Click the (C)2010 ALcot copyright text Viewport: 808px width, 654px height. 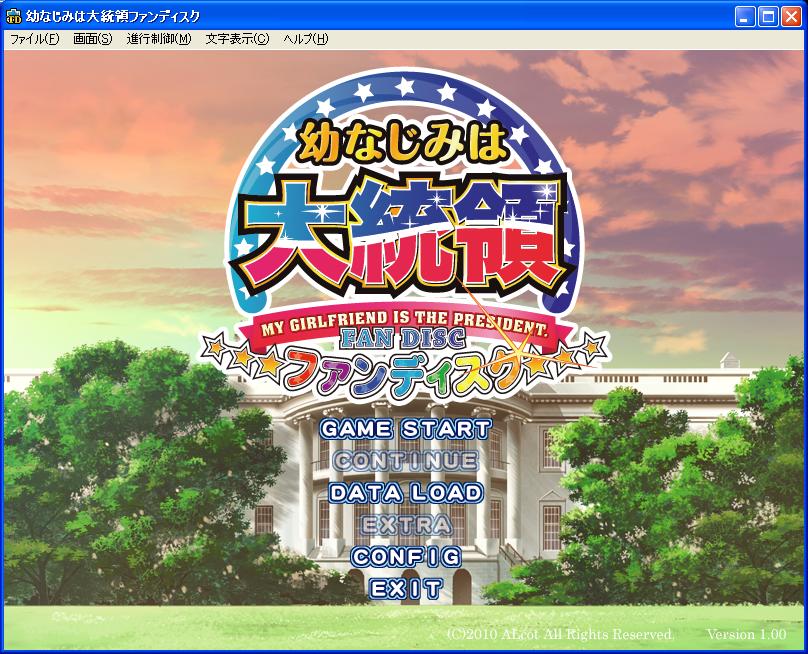click(560, 634)
